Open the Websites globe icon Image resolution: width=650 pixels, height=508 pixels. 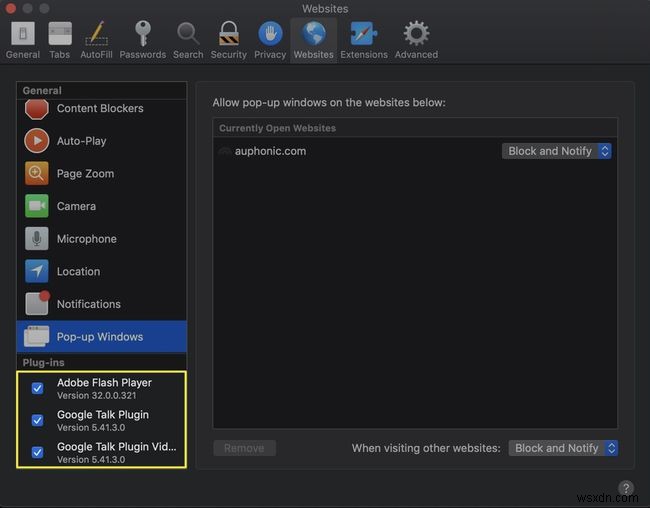[313, 33]
